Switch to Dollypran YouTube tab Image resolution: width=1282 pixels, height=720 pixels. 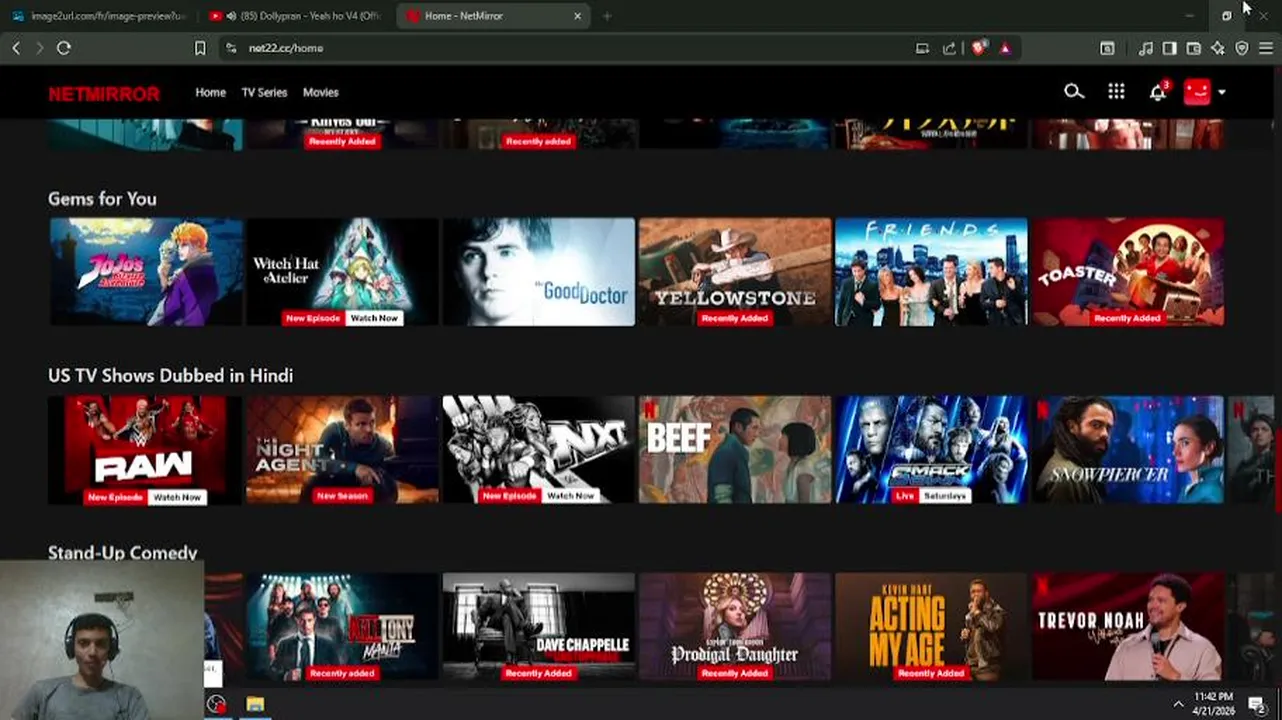[297, 16]
